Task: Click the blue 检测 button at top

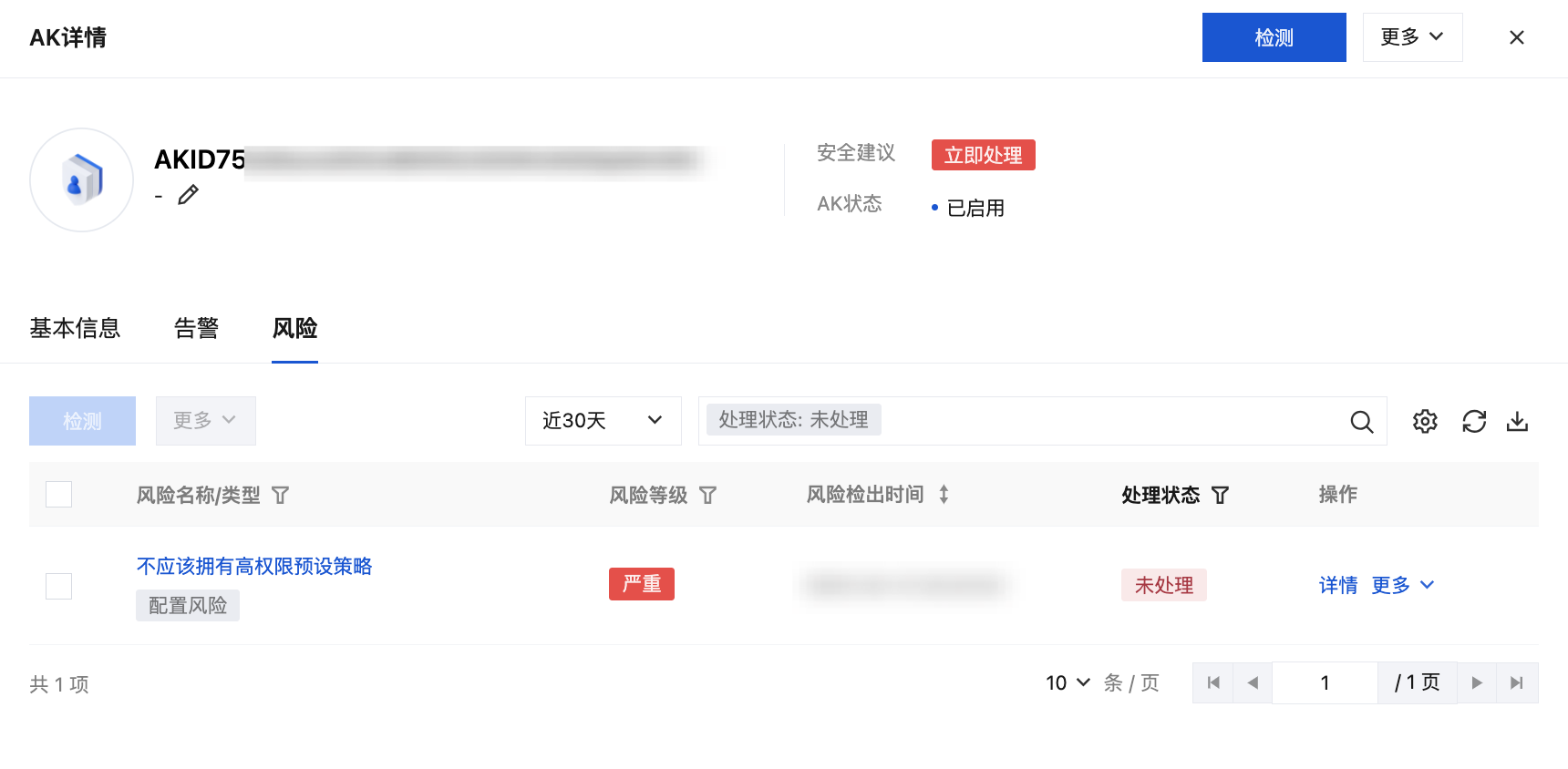Action: click(1274, 37)
